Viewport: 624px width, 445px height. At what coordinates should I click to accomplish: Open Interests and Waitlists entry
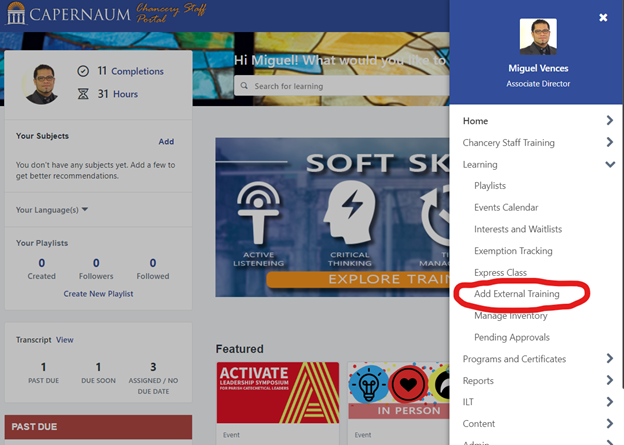[518, 229]
